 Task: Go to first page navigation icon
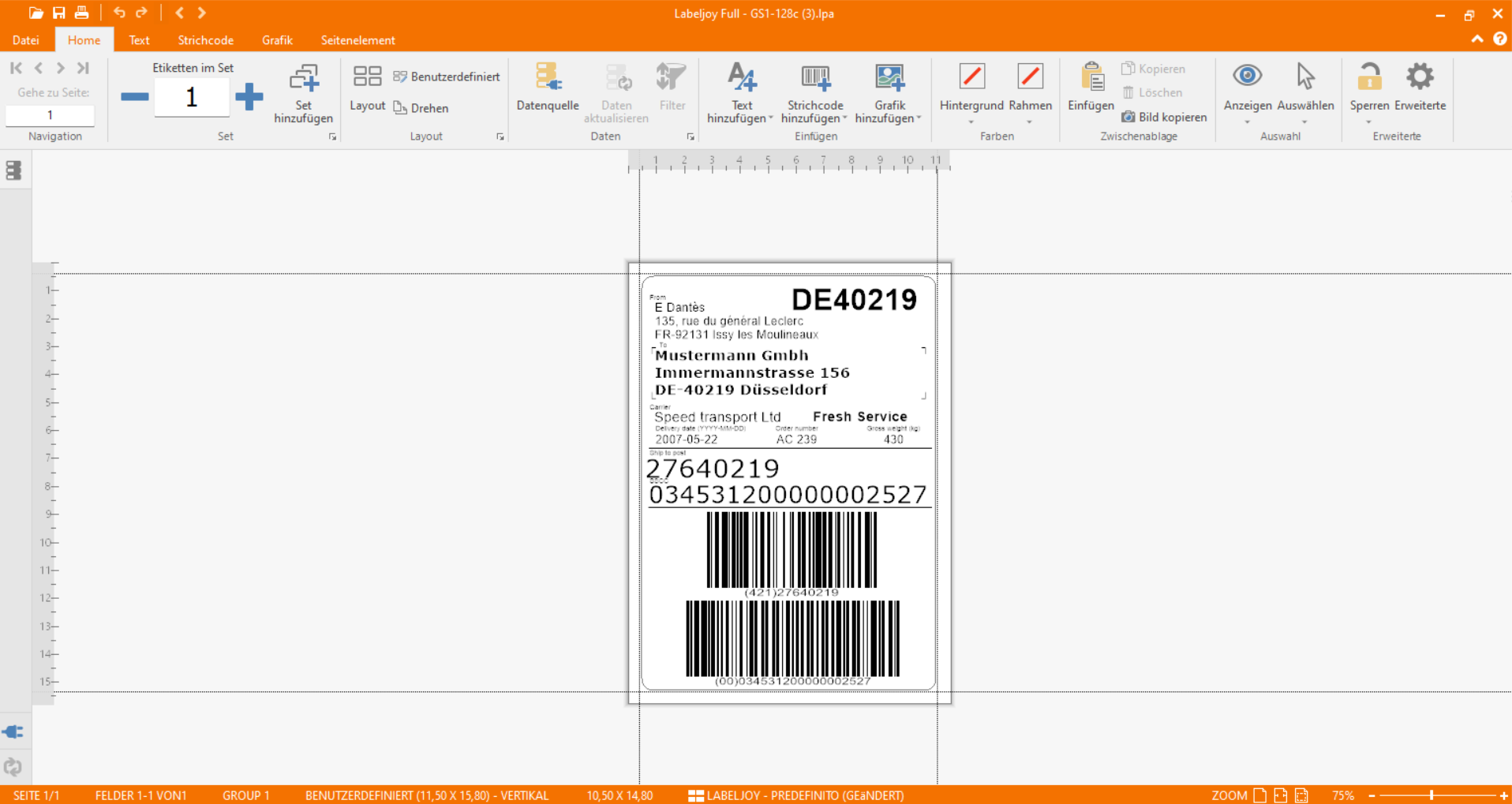point(16,68)
